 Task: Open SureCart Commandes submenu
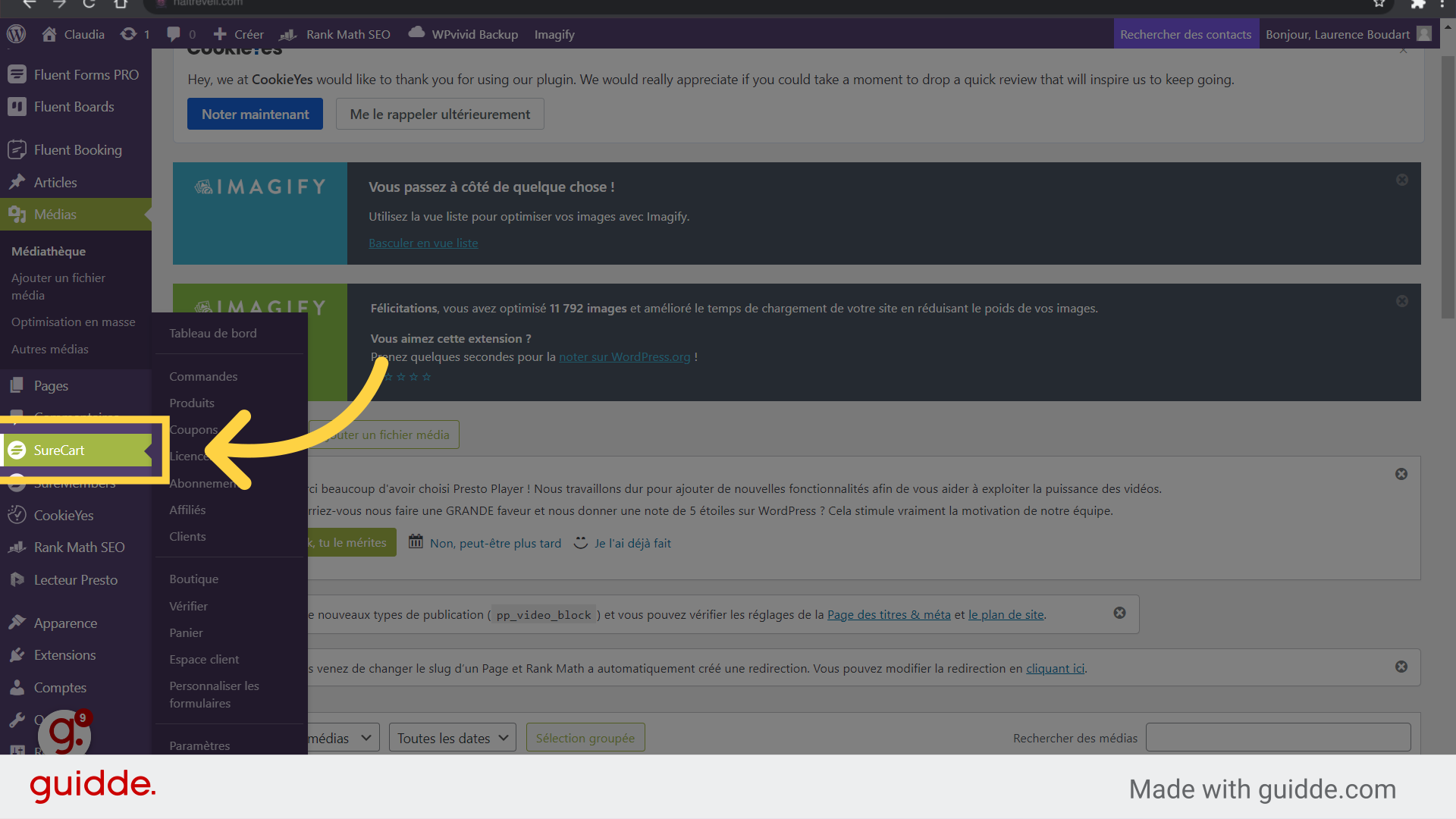(x=203, y=376)
